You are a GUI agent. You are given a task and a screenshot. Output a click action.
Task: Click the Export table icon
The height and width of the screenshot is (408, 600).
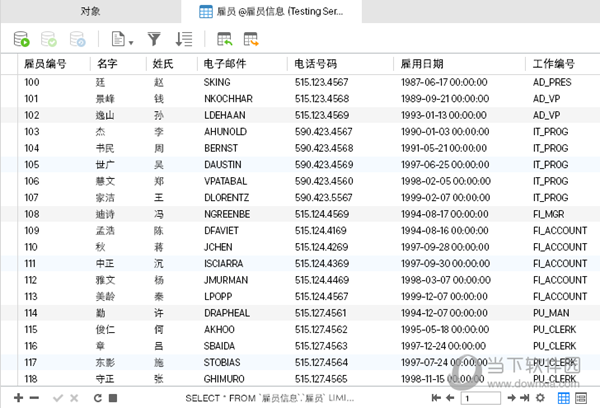pos(251,39)
